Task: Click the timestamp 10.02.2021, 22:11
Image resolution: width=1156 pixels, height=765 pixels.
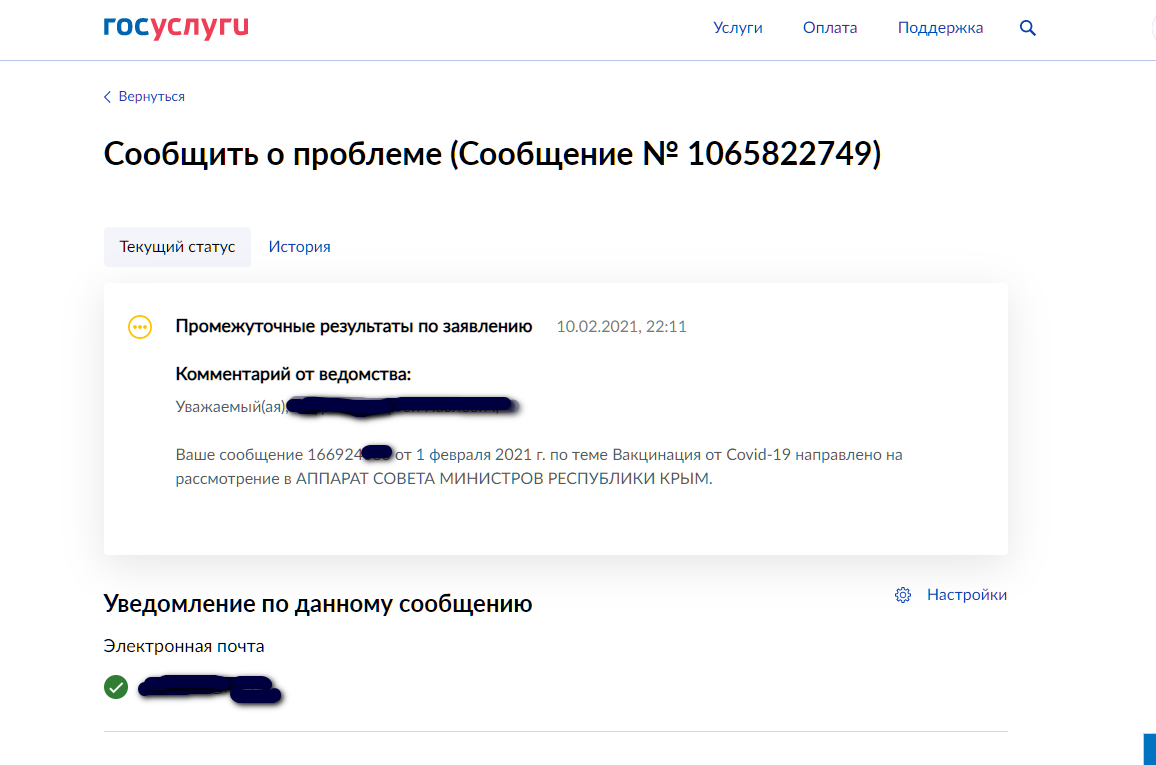Action: pyautogui.click(x=621, y=327)
